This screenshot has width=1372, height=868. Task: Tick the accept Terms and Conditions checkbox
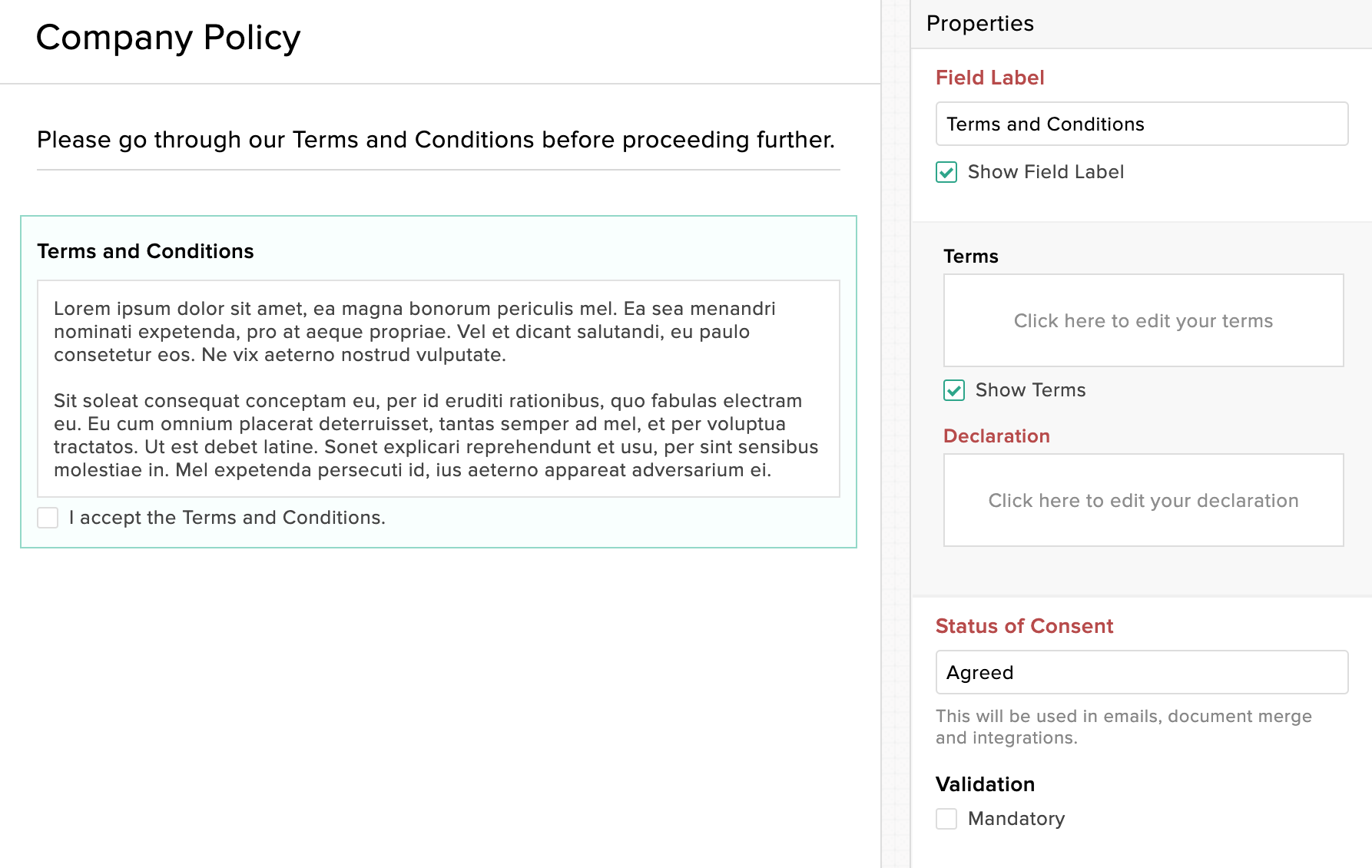pyautogui.click(x=48, y=518)
